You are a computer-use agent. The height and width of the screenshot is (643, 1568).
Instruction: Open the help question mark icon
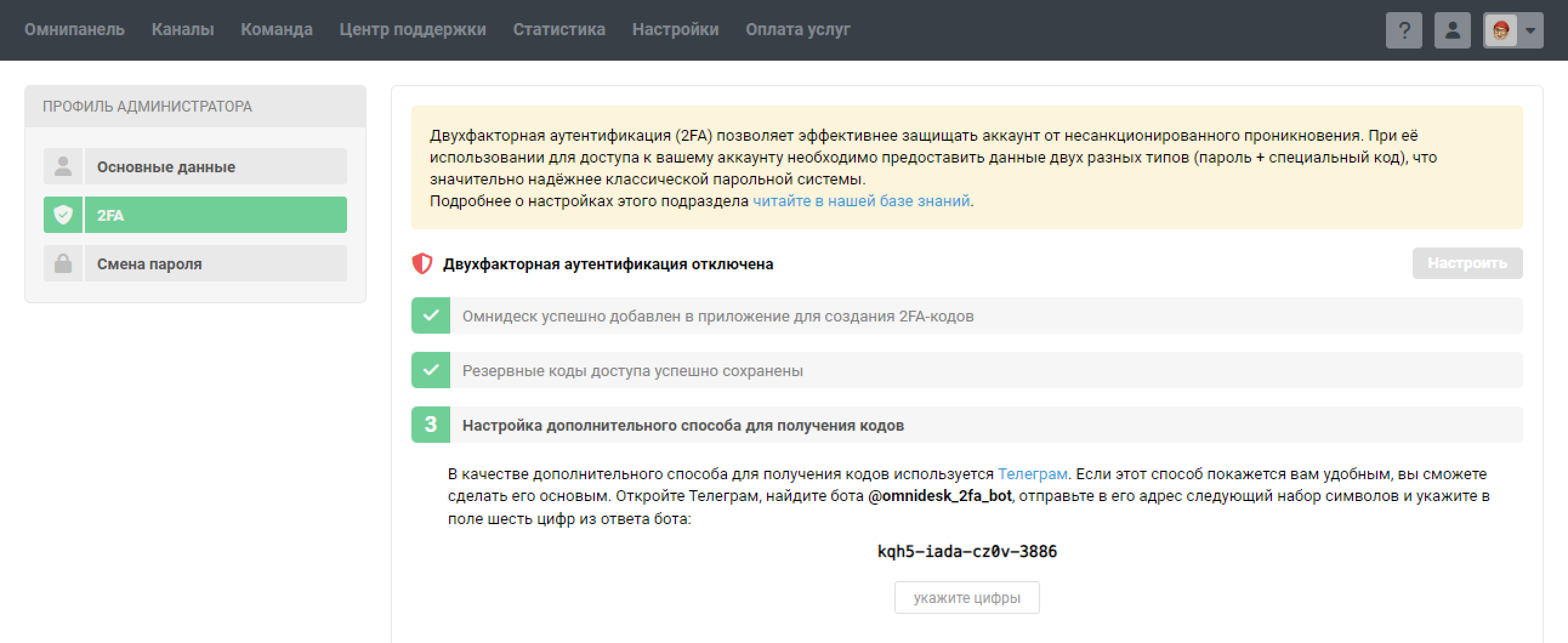pos(1404,30)
